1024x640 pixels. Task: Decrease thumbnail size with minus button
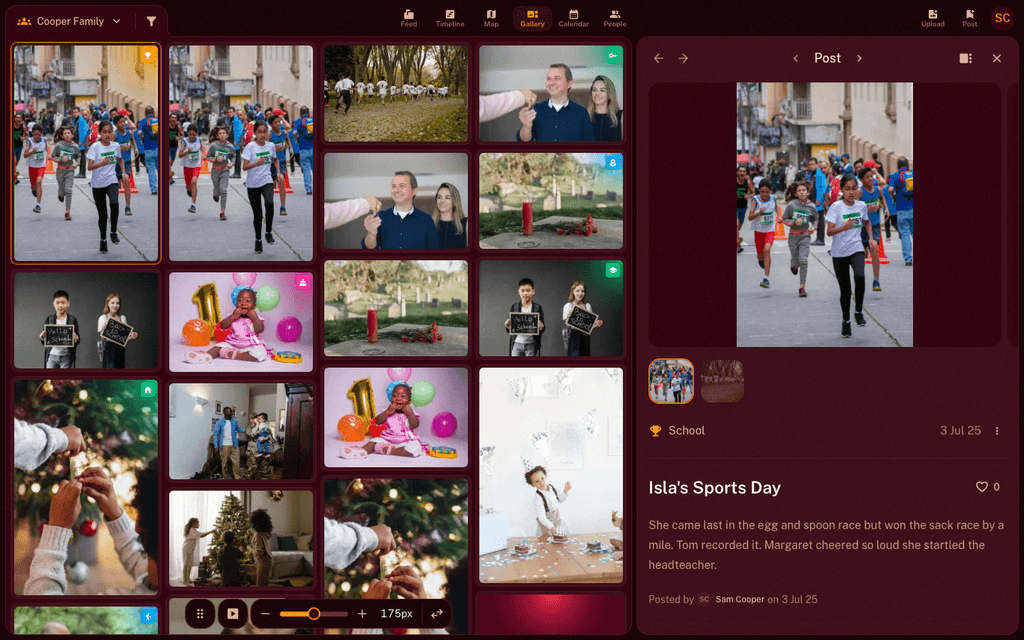[x=265, y=614]
